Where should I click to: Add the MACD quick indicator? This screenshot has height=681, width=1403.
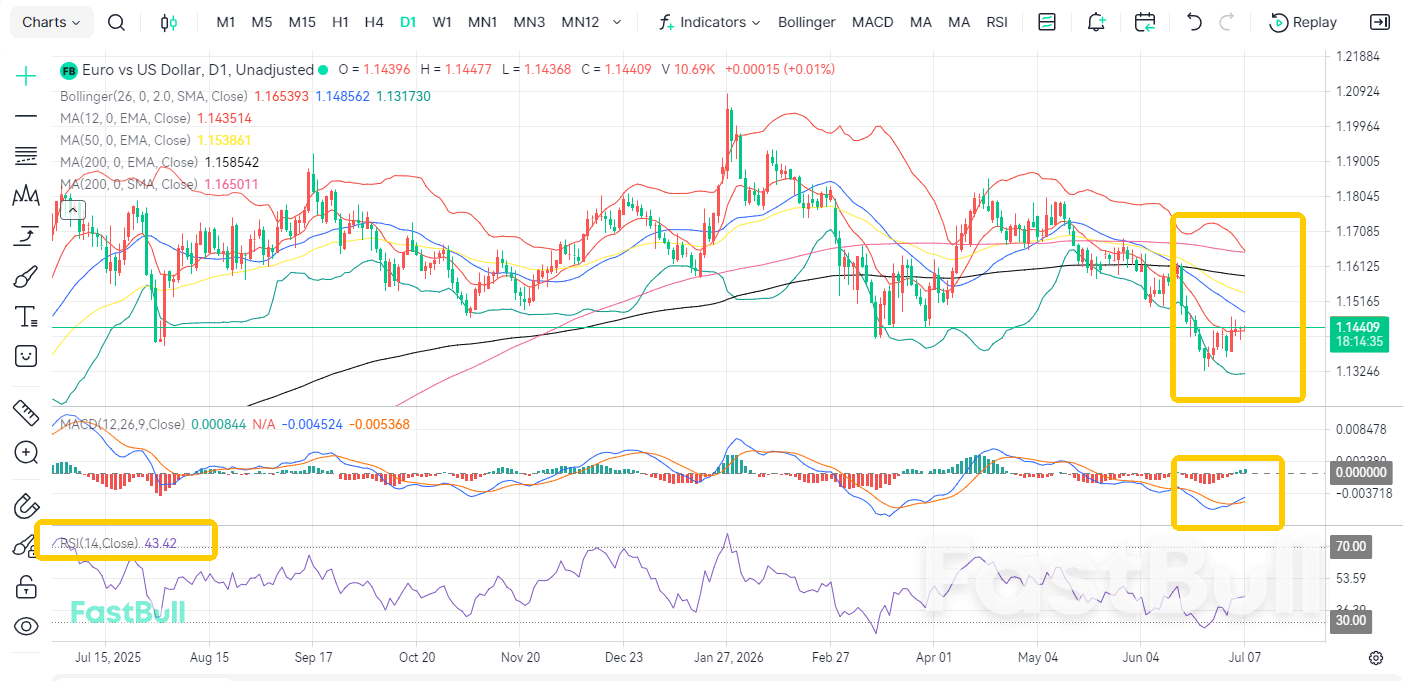coord(872,22)
